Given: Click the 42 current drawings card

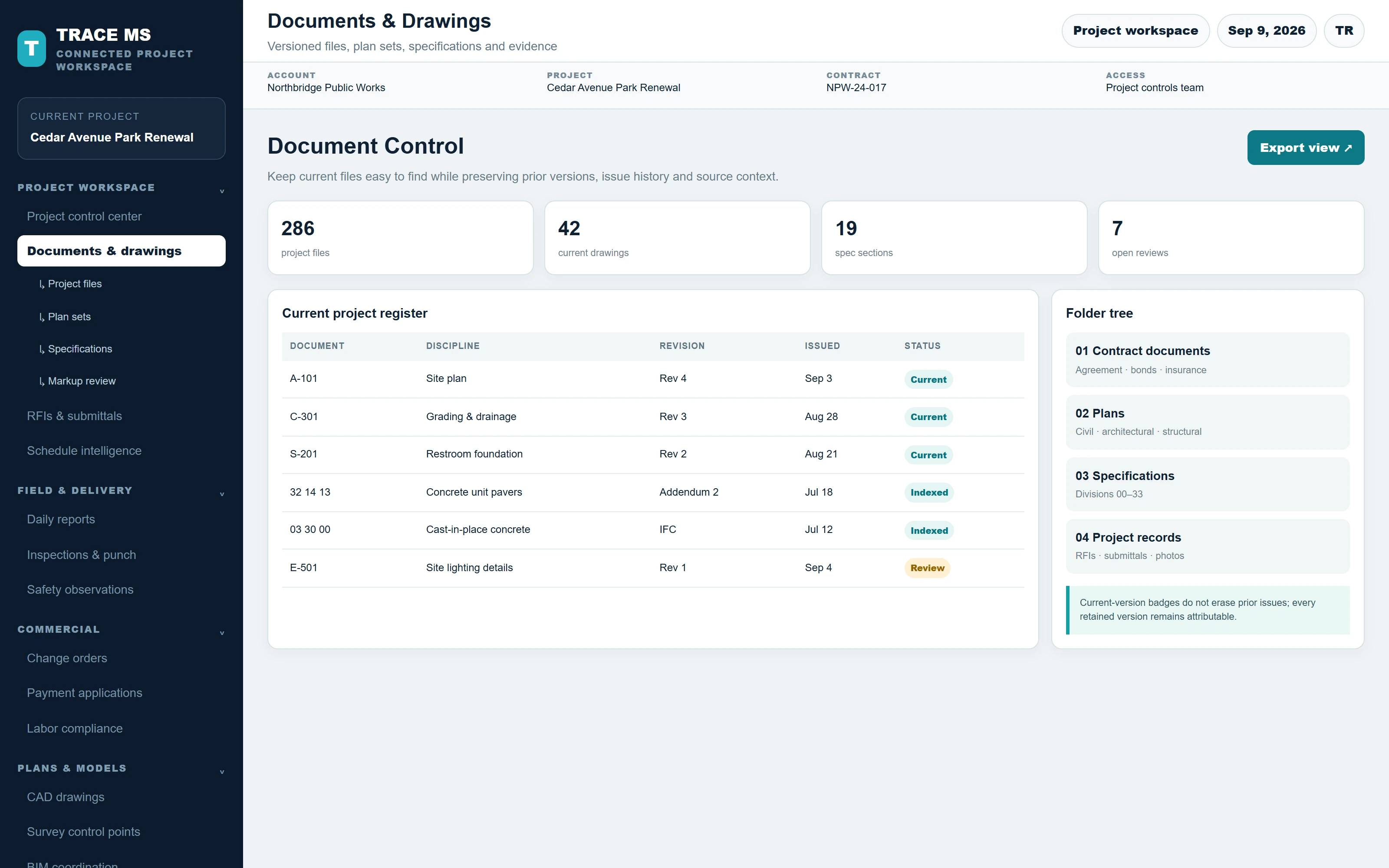Looking at the screenshot, I should [677, 238].
